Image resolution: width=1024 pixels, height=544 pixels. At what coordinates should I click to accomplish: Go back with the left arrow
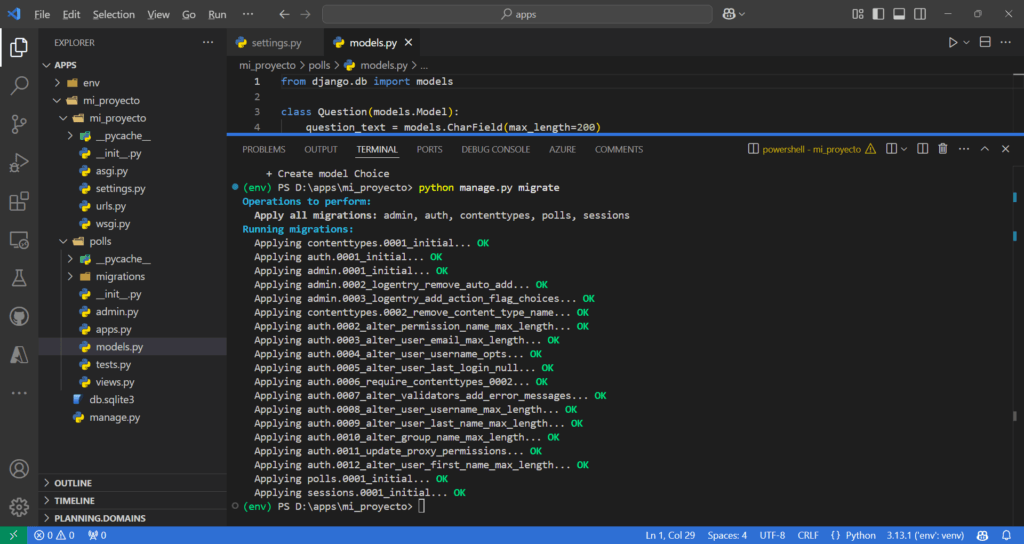pos(284,14)
